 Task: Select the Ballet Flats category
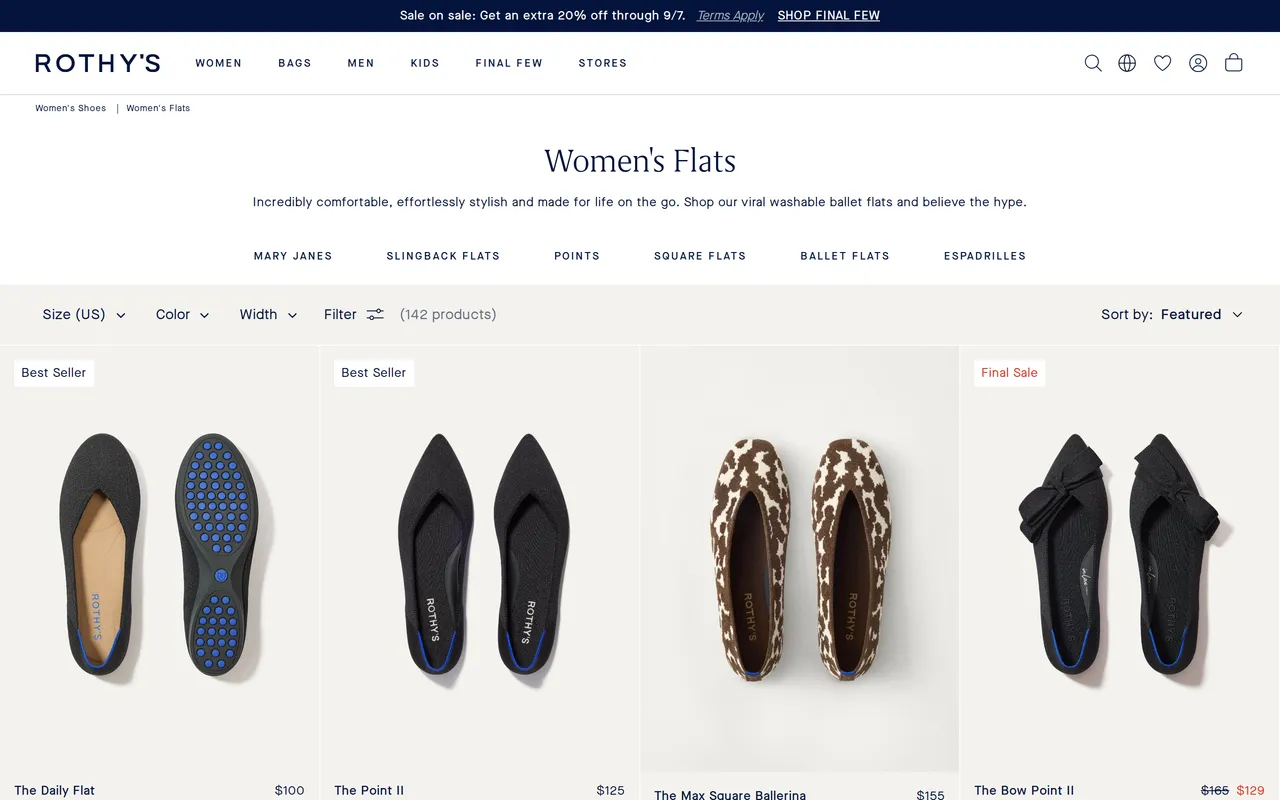(x=845, y=256)
